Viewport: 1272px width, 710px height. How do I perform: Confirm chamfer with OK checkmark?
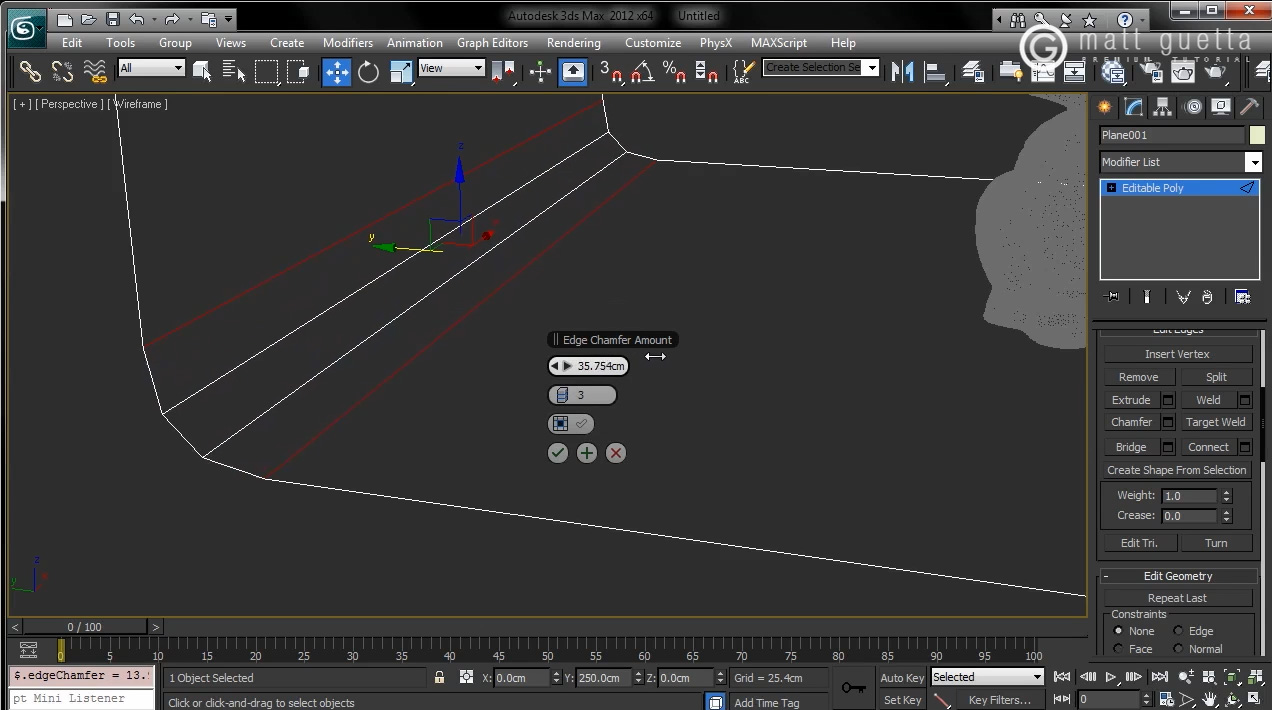[x=558, y=453]
